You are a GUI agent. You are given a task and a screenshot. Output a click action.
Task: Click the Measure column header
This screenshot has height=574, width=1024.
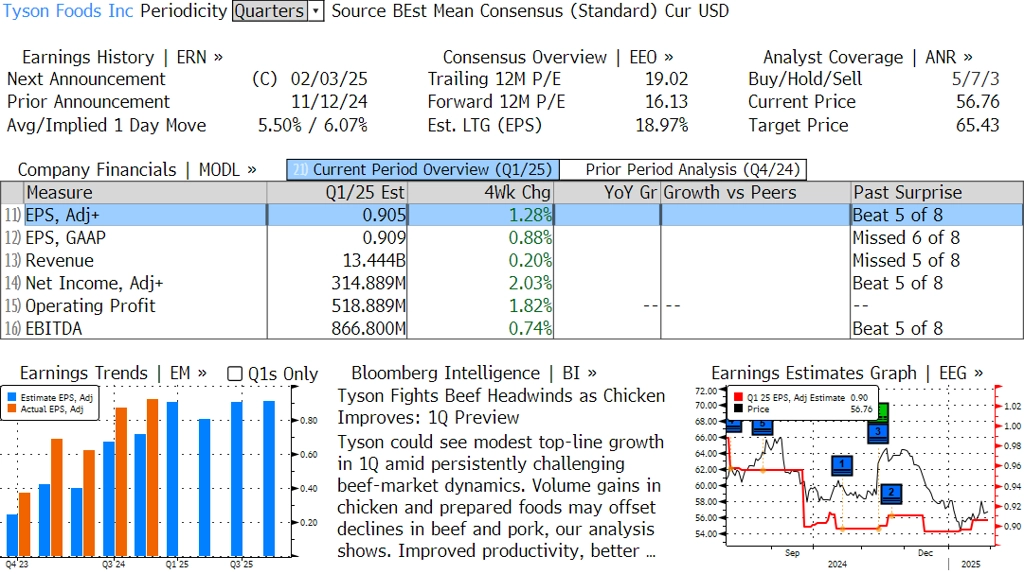click(x=145, y=193)
